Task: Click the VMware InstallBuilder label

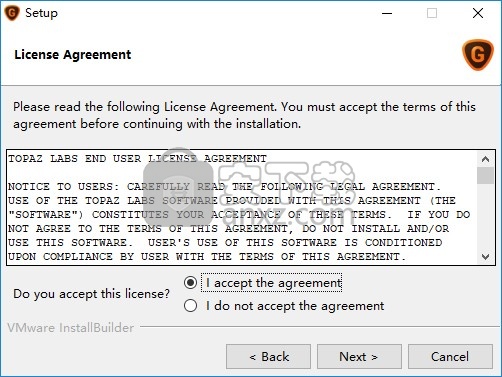Action: 71,328
